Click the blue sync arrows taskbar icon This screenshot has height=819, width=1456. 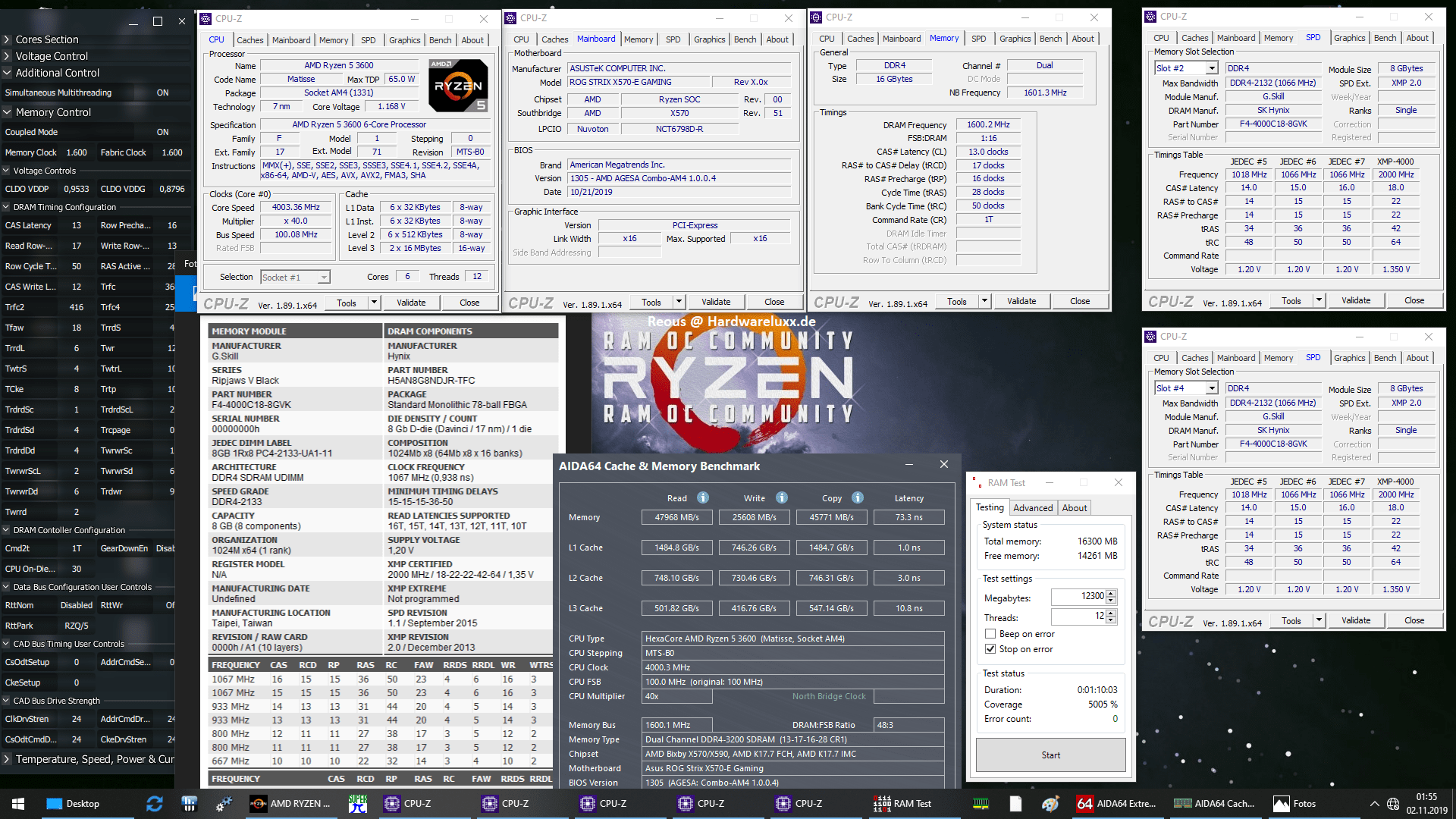(x=155, y=804)
